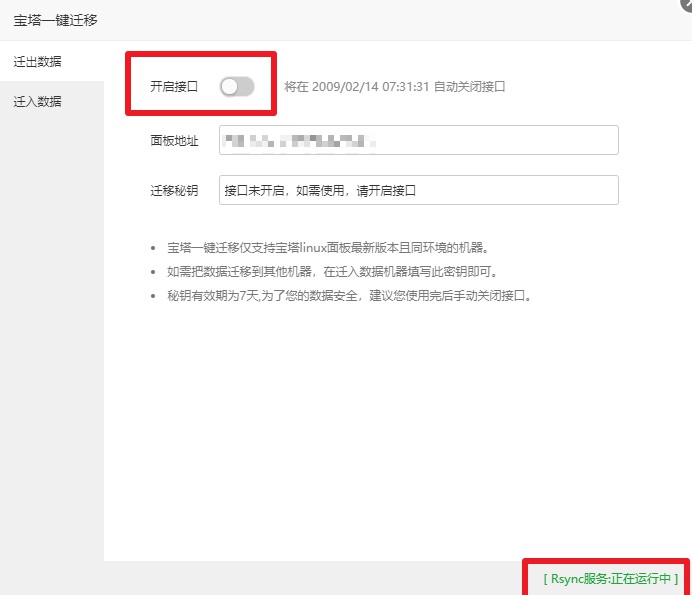Viewport: 692px width, 595px height.
Task: Click the 迁移秘钥 input field
Action: [x=418, y=190]
